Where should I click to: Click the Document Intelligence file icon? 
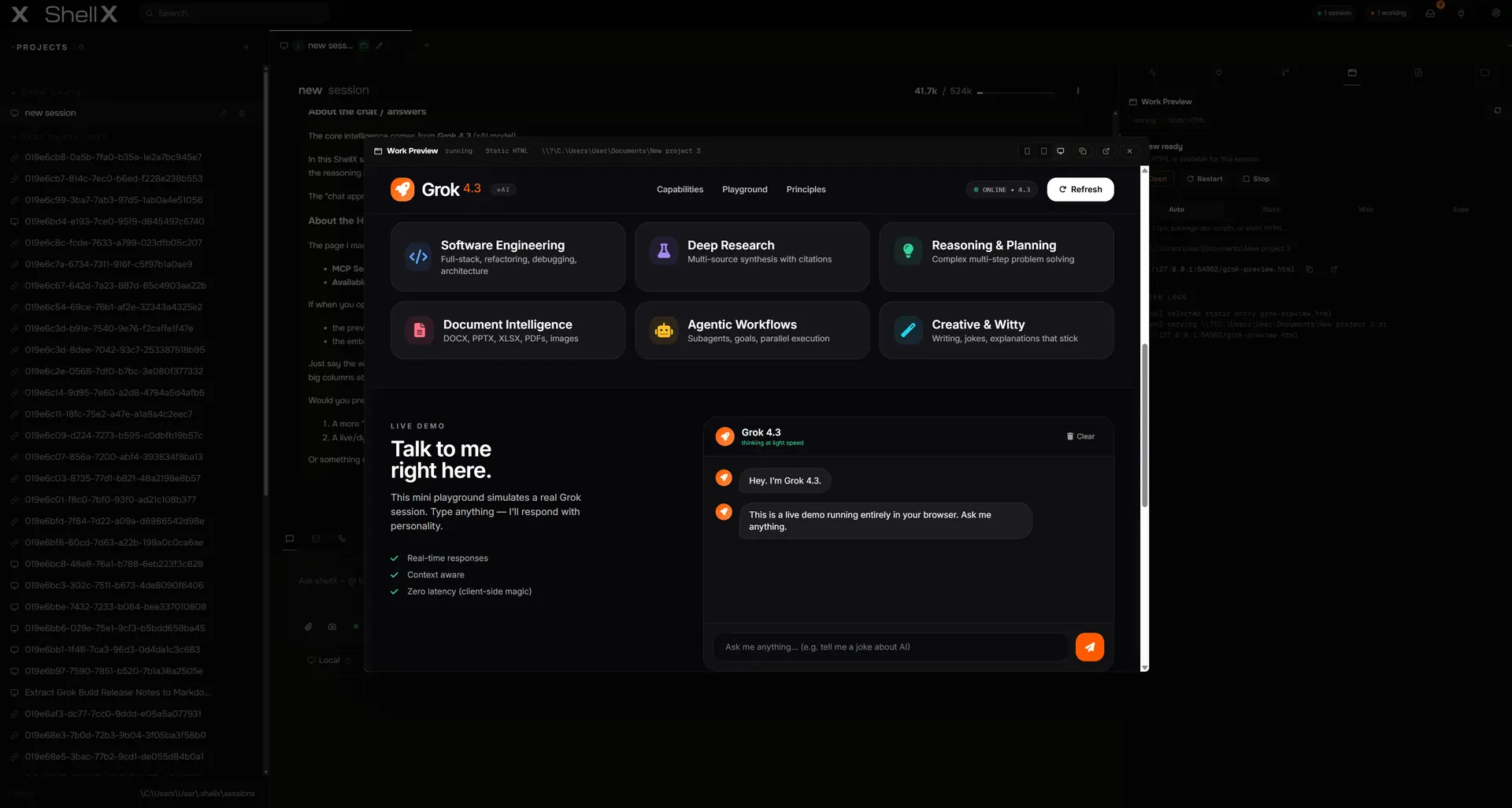pyautogui.click(x=420, y=330)
